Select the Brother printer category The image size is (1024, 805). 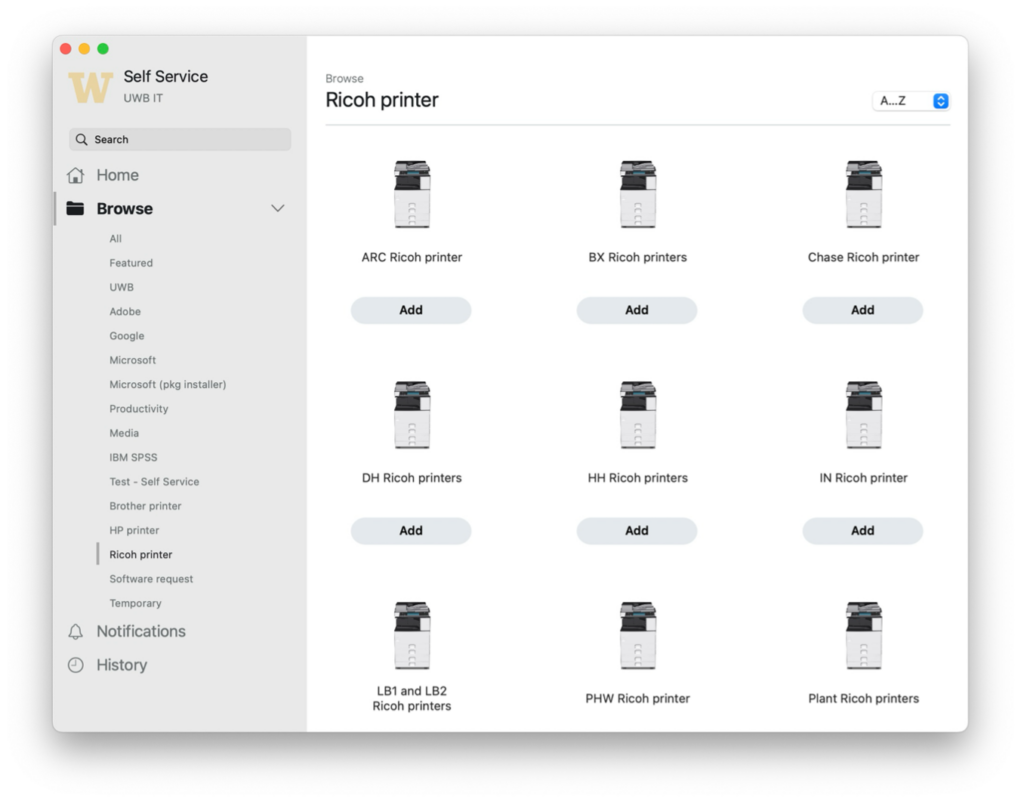145,506
